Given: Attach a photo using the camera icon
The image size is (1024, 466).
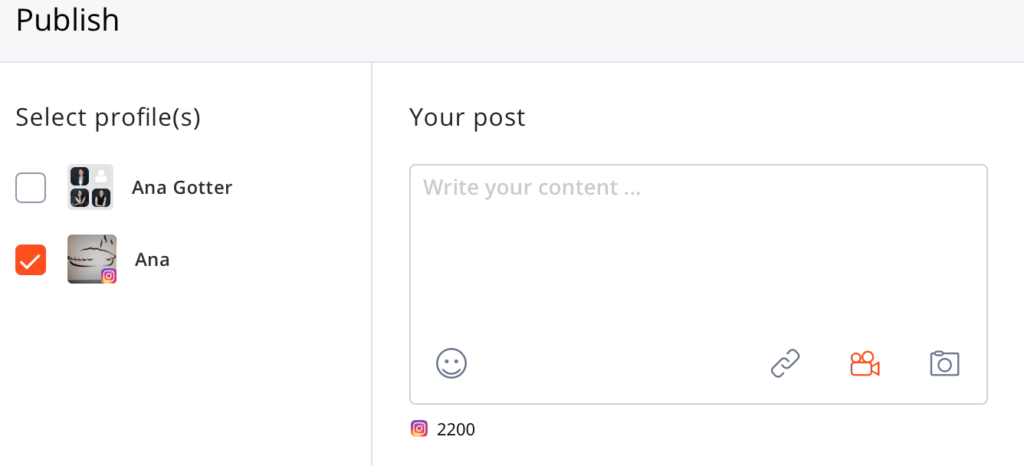Looking at the screenshot, I should [944, 363].
